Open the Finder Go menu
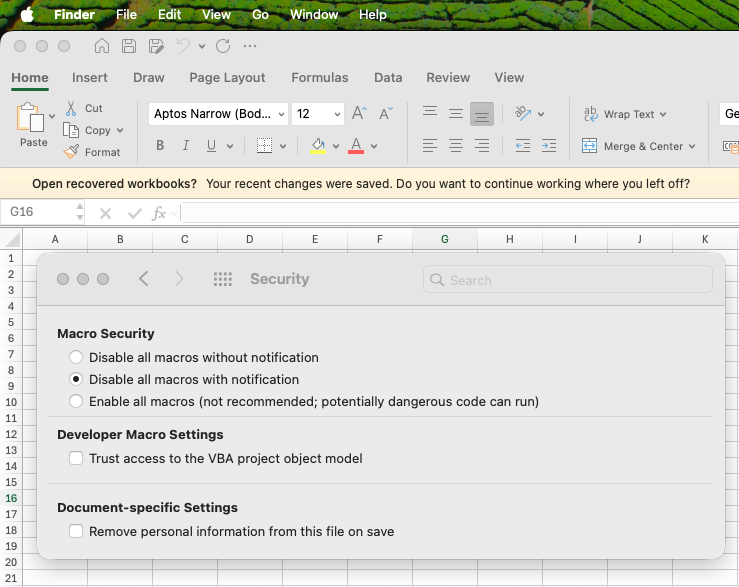This screenshot has width=739, height=587. coord(260,15)
